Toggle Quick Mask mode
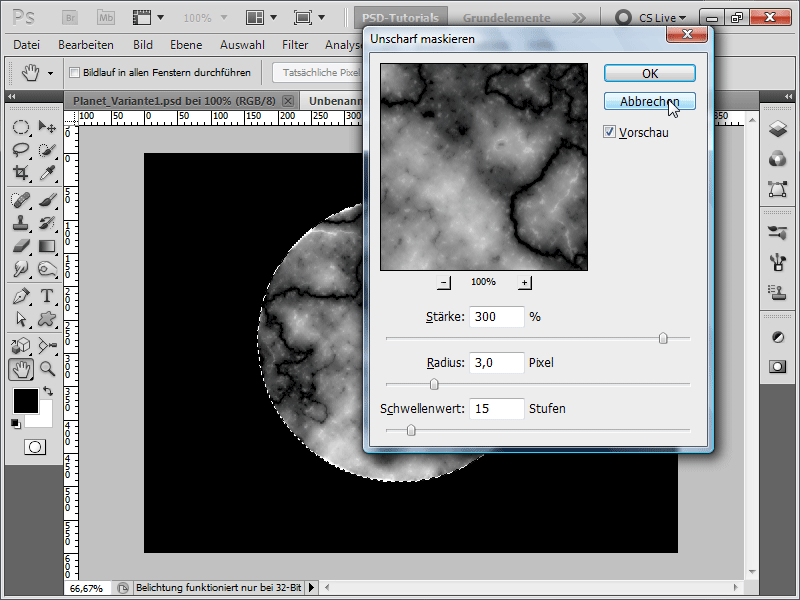The width and height of the screenshot is (800, 600). (35, 447)
